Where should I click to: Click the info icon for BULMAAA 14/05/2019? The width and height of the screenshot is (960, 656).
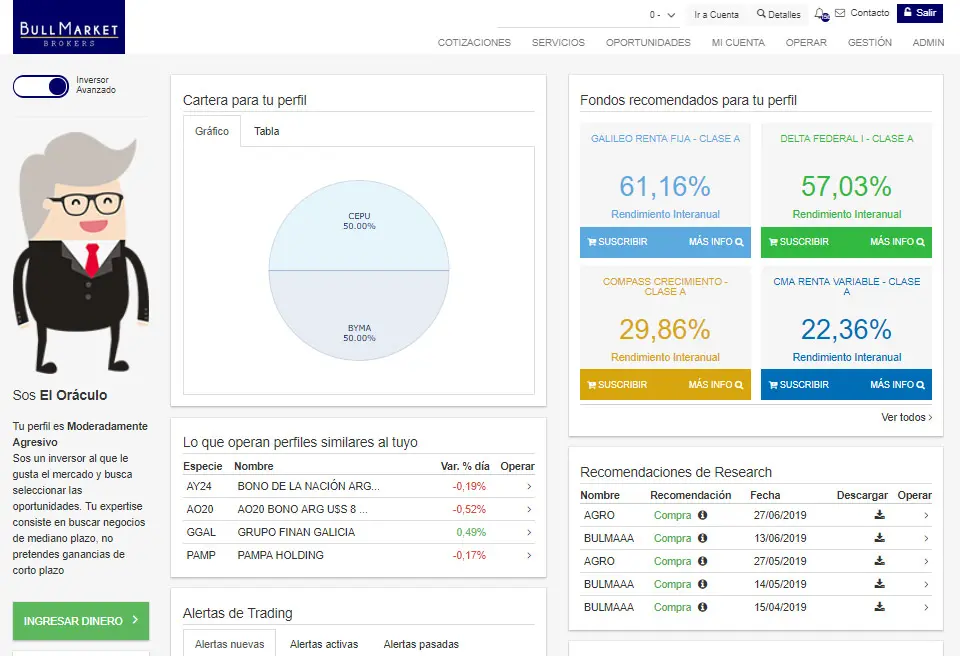[703, 584]
